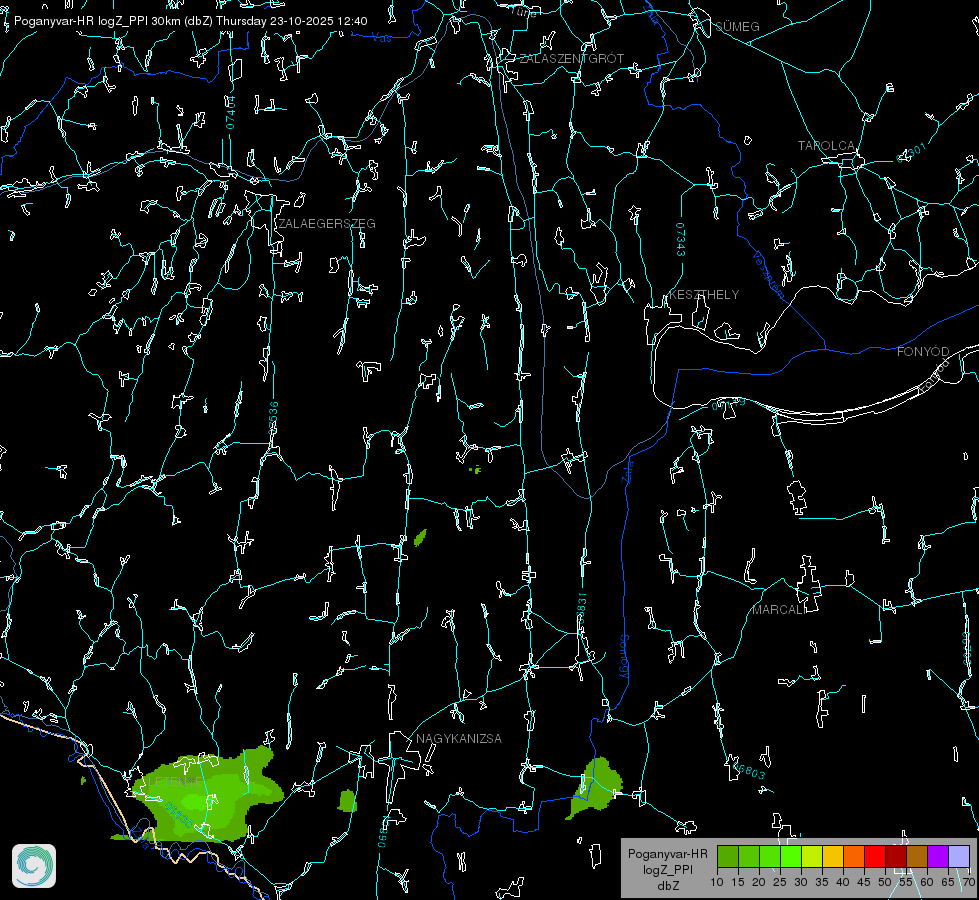Click the Somogy county border label
979x900 pixels.
624,657
